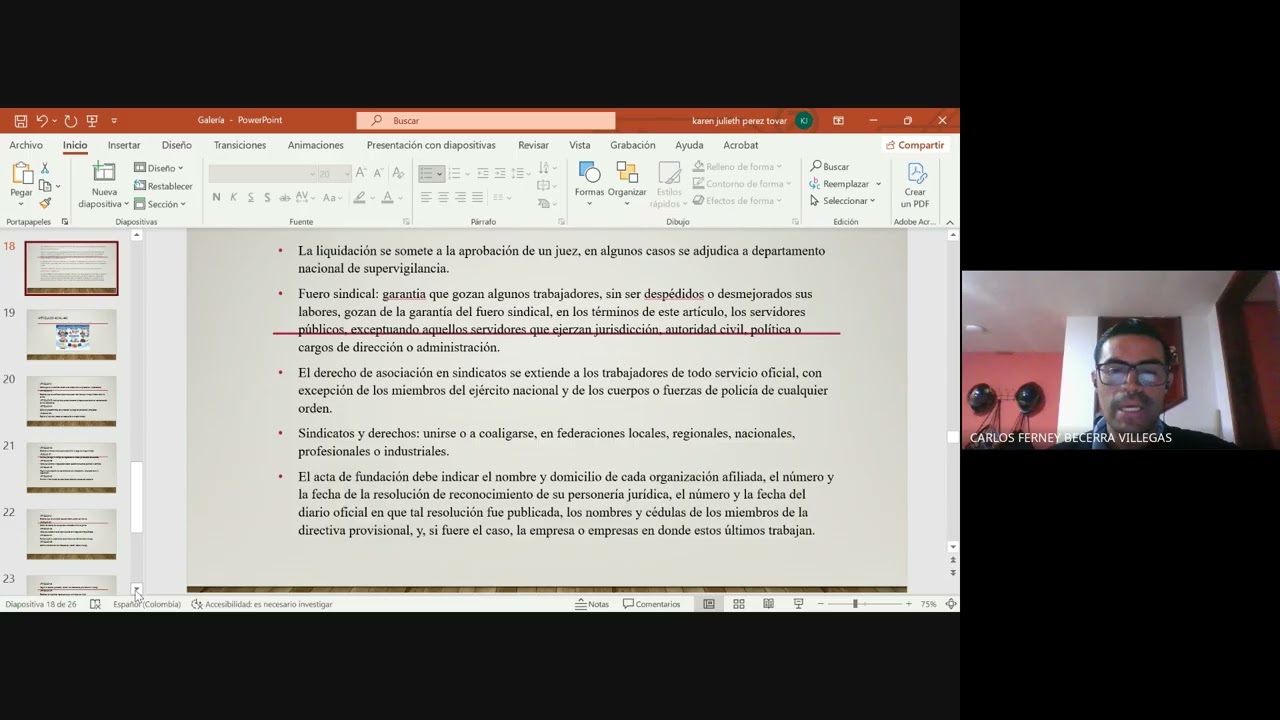Open ribbon display options
Viewport: 1280px width, 720px height.
pyautogui.click(x=838, y=121)
